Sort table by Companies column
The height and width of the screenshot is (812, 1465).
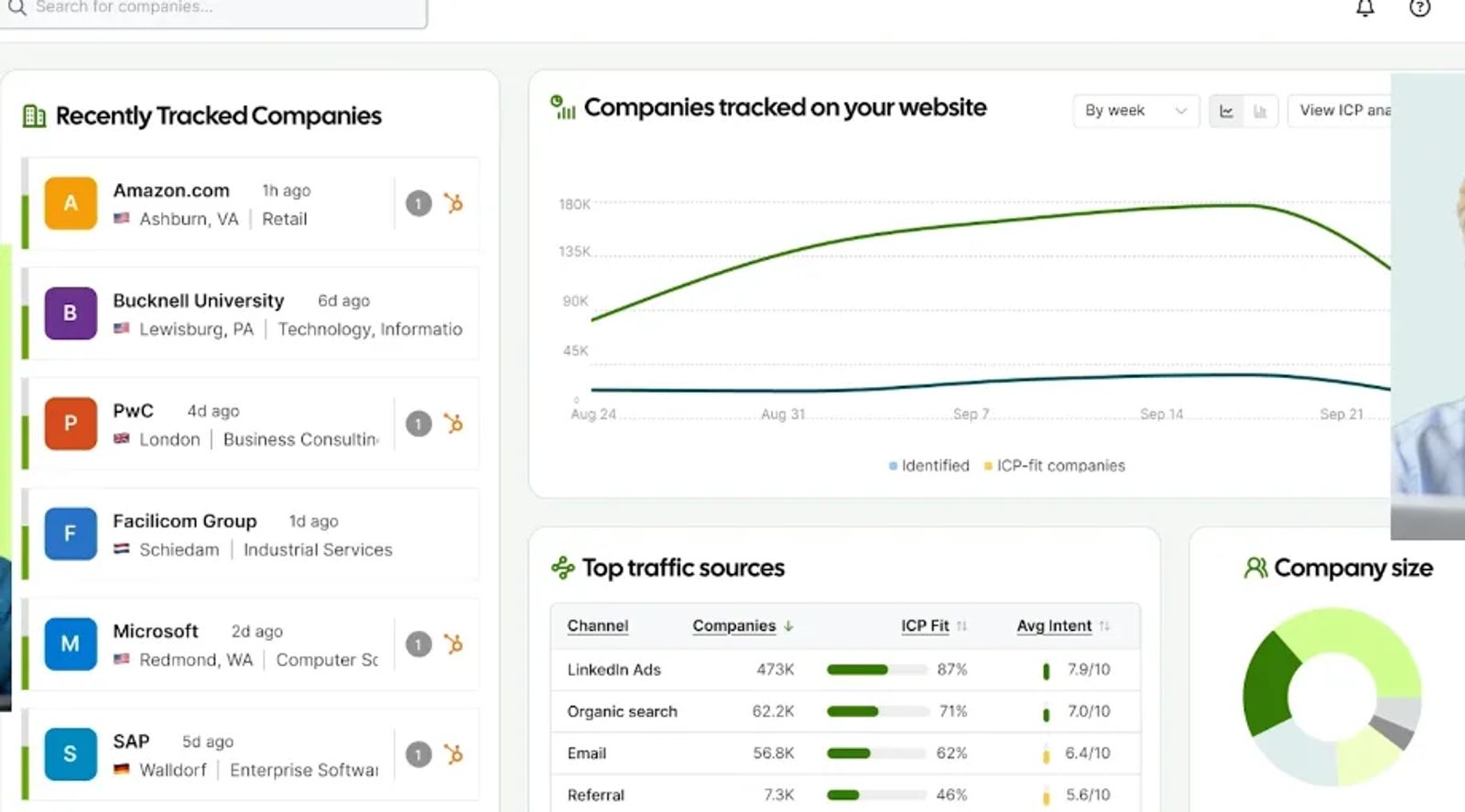[743, 626]
